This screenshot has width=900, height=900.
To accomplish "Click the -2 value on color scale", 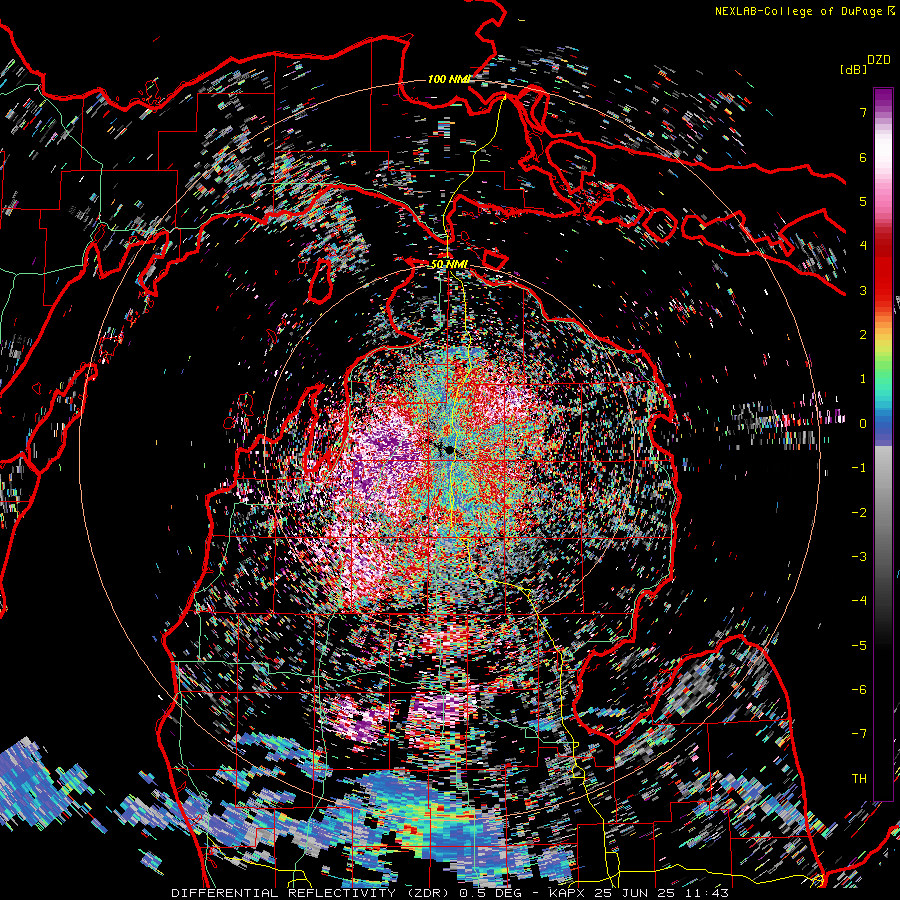I will [859, 512].
